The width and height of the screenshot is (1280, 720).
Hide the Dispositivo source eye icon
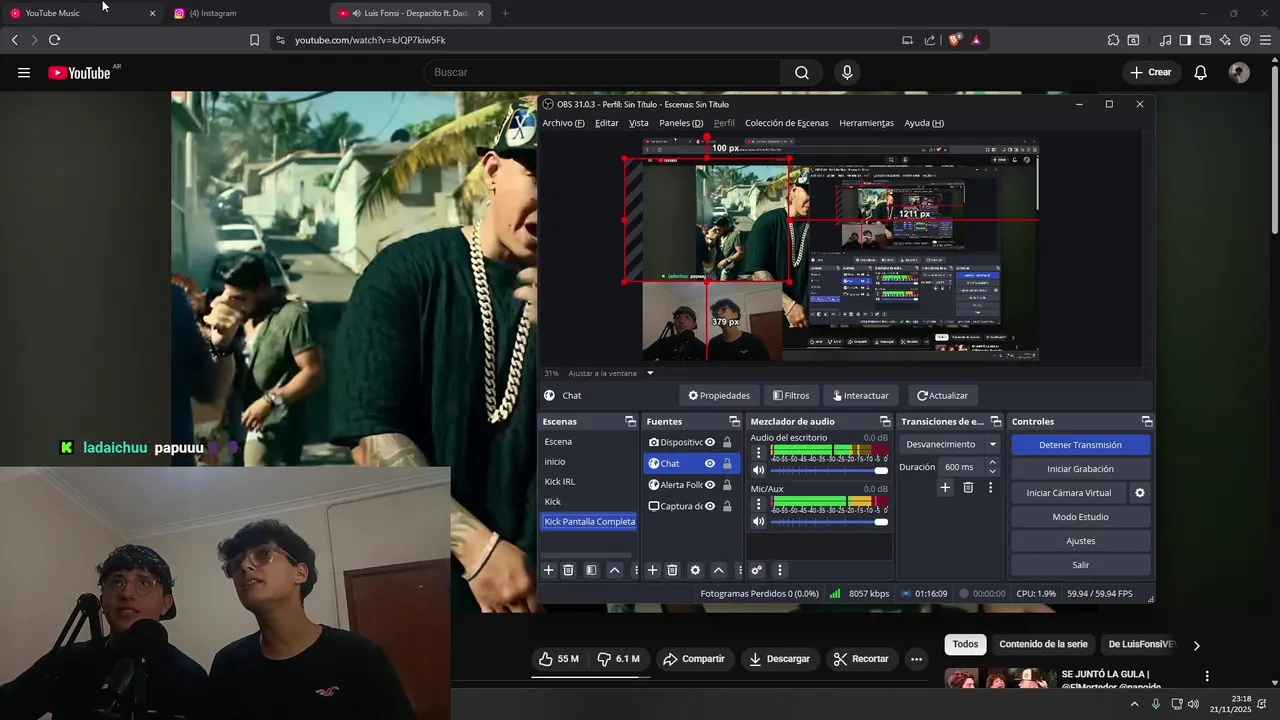click(x=710, y=442)
